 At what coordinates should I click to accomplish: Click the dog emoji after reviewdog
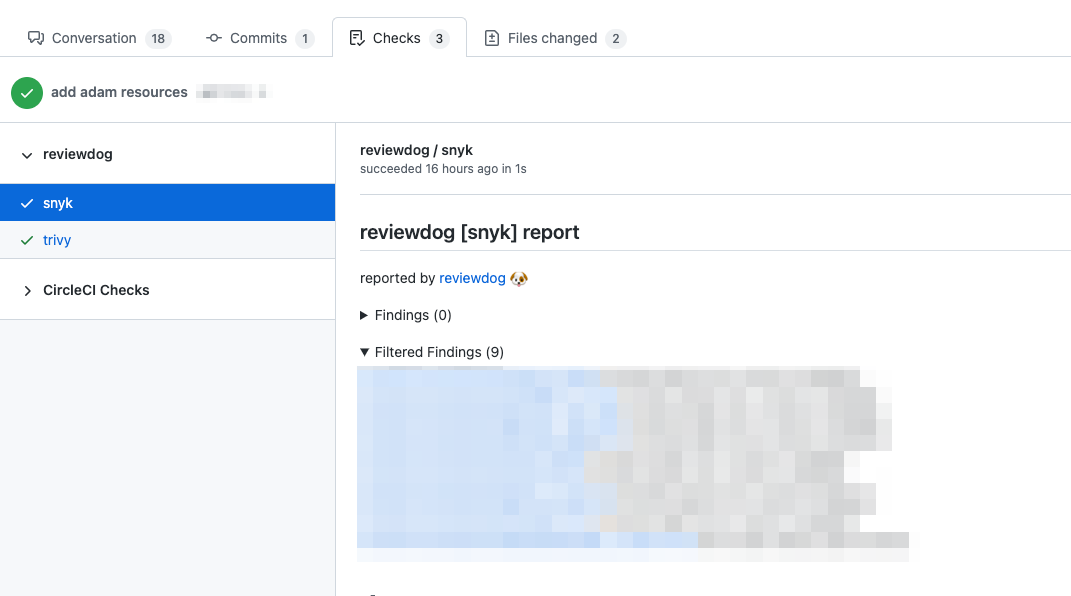click(518, 279)
